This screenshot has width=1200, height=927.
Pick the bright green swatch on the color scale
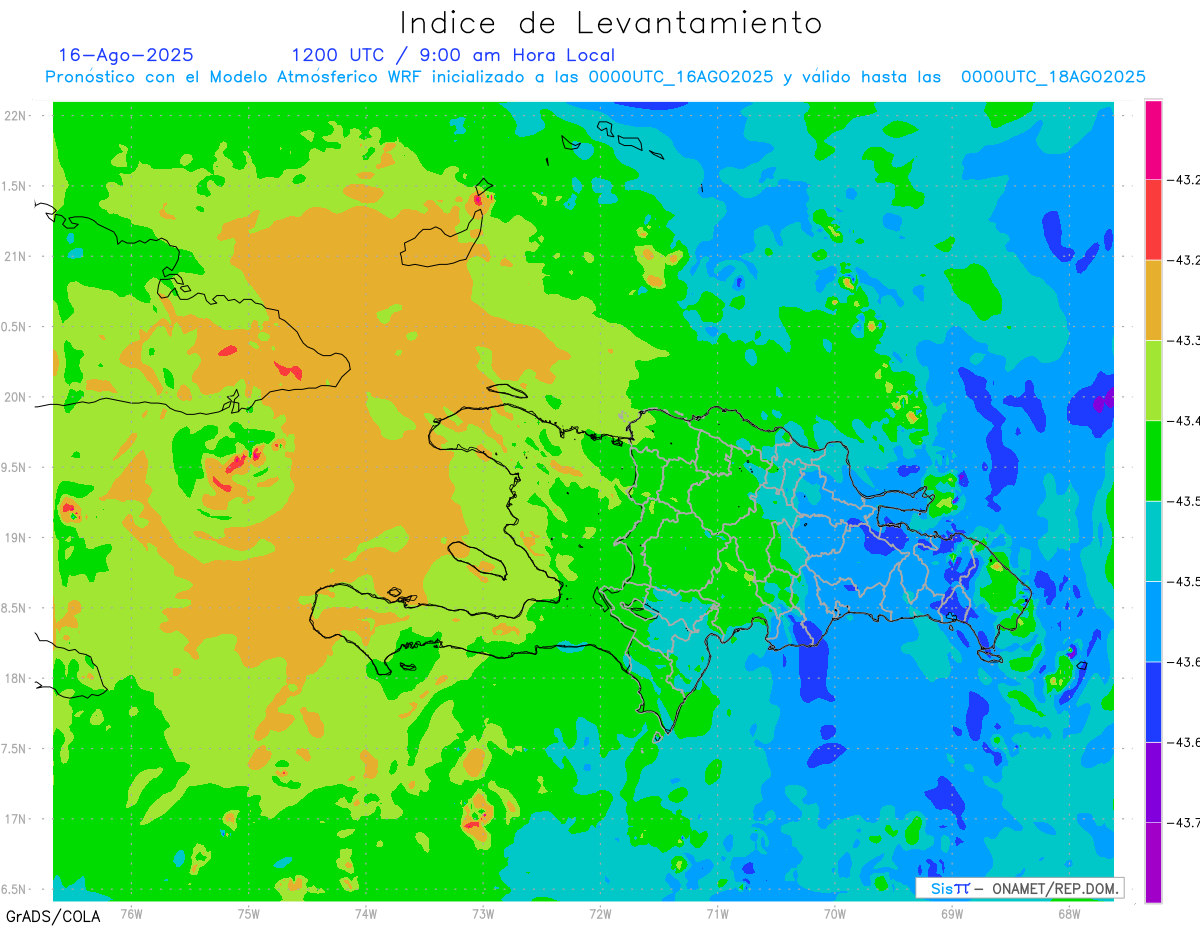[1153, 460]
